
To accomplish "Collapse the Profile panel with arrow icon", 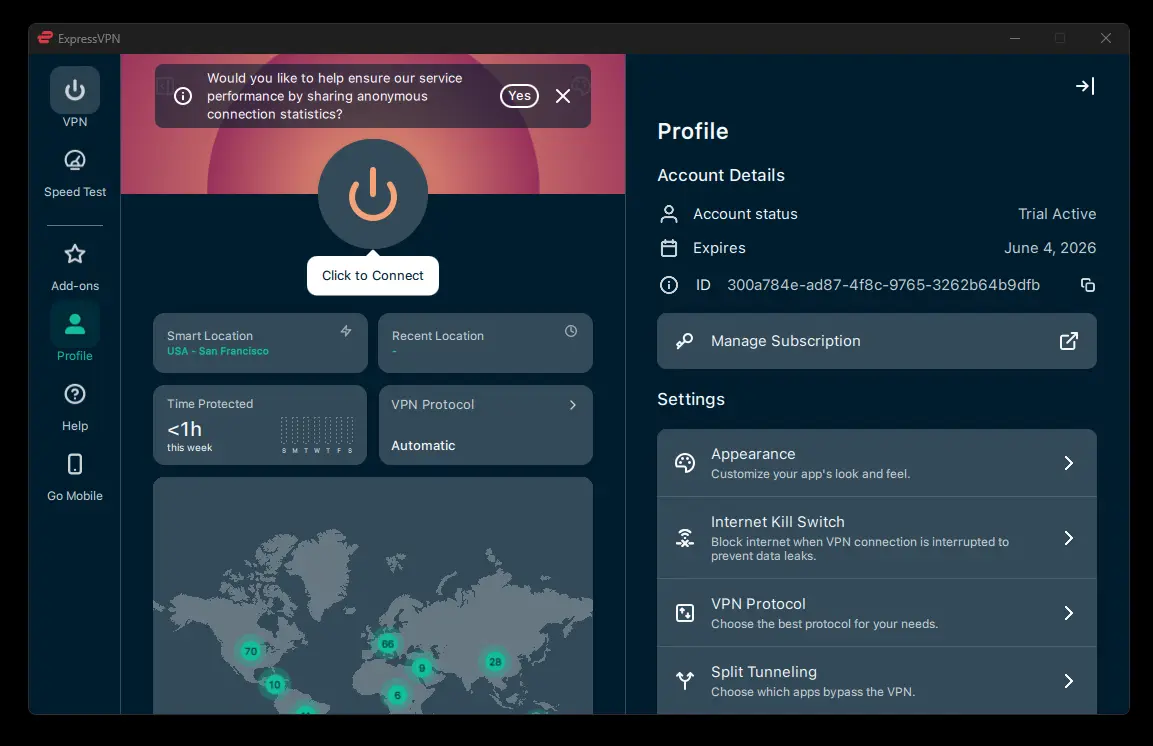I will coord(1085,86).
